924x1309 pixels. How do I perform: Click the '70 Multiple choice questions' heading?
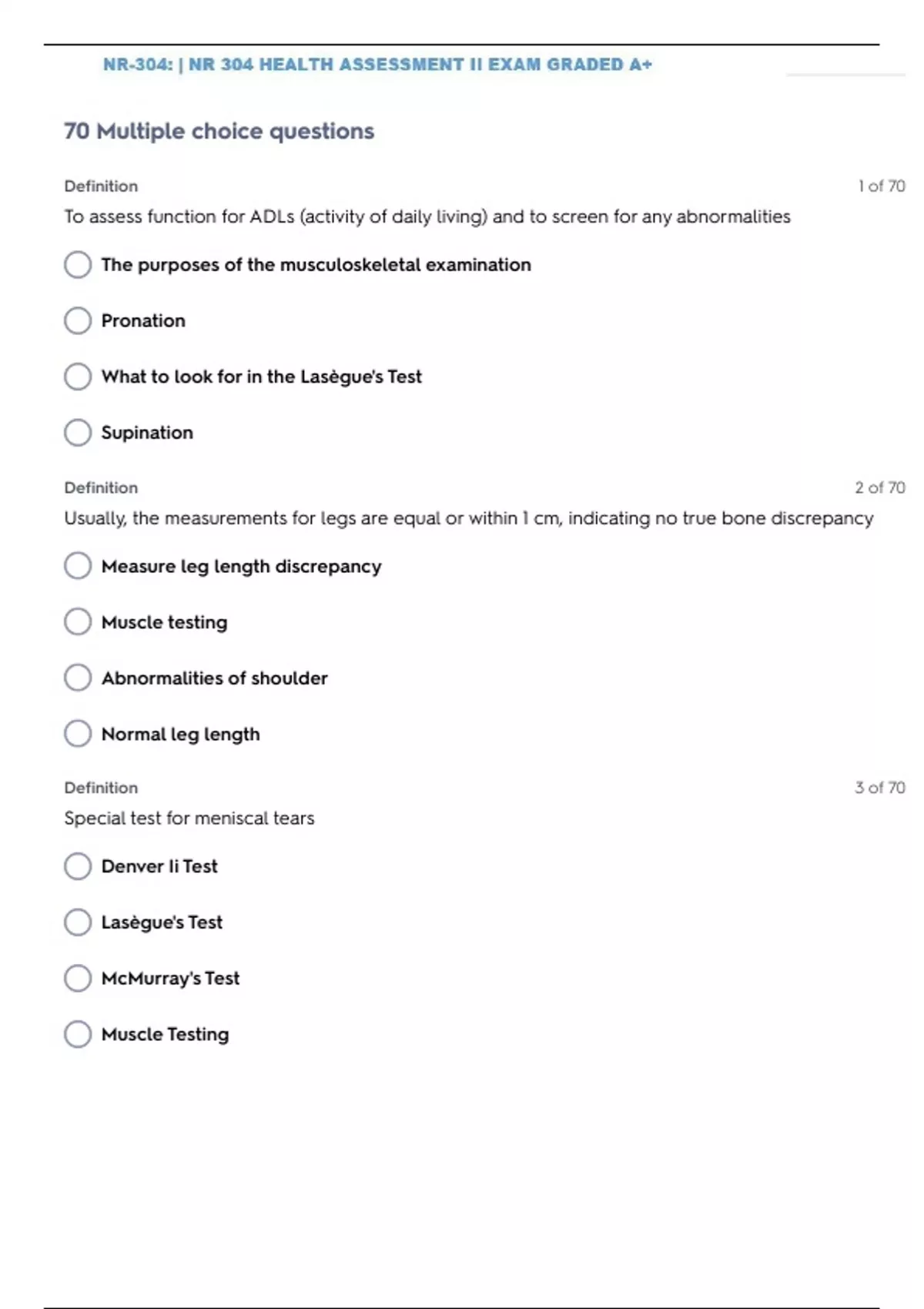219,132
